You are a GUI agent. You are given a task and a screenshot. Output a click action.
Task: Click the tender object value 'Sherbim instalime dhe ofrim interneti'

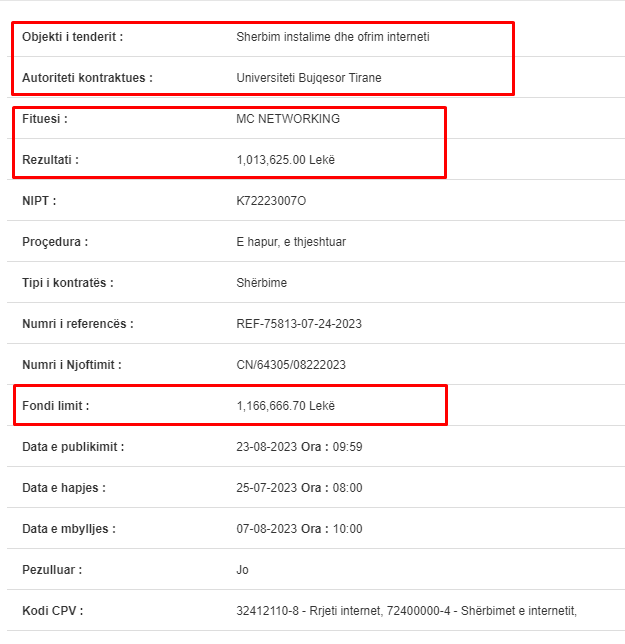(x=333, y=37)
